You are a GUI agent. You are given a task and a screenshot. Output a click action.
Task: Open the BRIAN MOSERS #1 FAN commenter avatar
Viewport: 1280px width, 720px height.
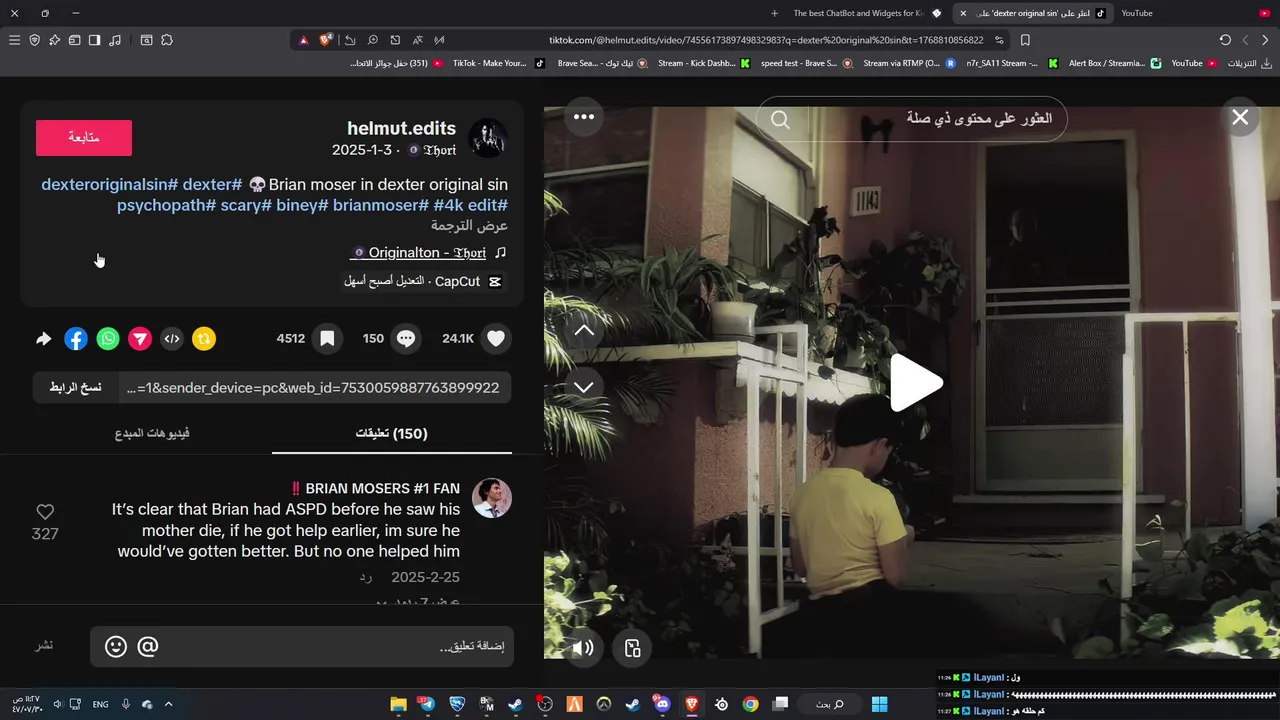click(x=492, y=498)
